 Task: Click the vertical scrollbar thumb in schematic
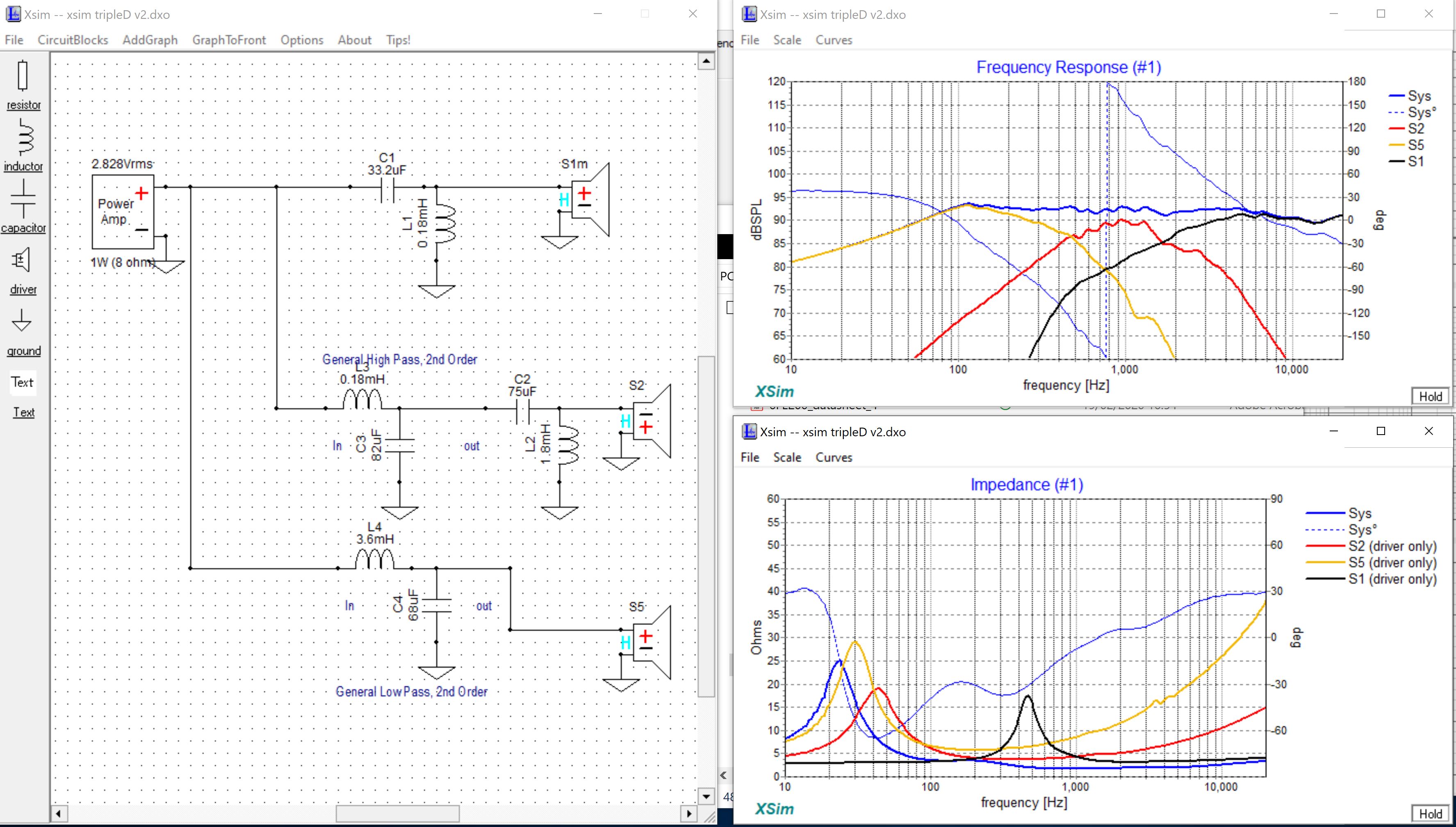[x=706, y=526]
